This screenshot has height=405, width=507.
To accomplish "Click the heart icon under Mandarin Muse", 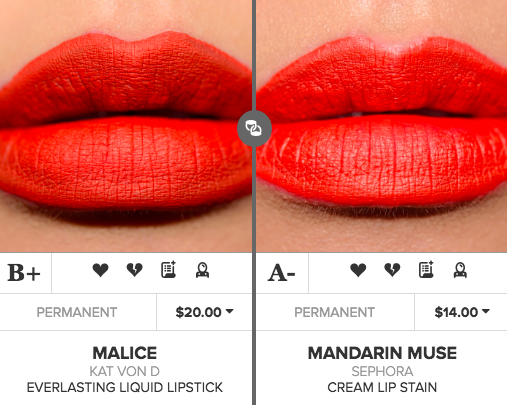I will [x=358, y=270].
